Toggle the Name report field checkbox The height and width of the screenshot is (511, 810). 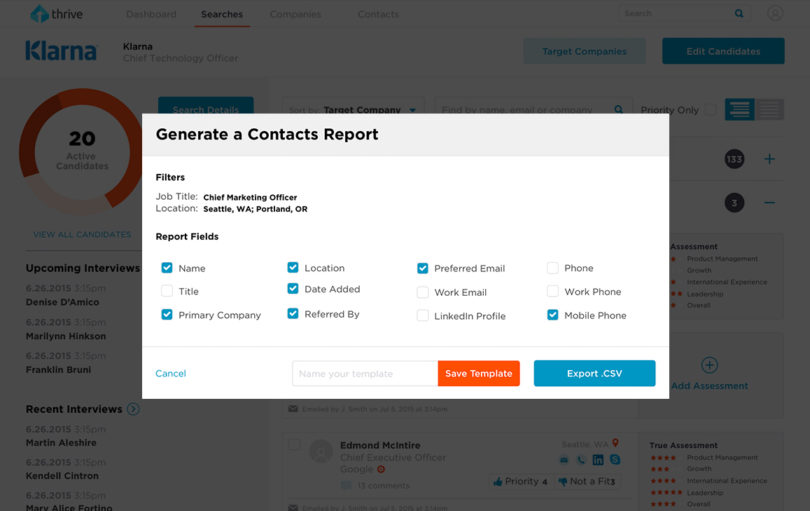pyautogui.click(x=166, y=268)
